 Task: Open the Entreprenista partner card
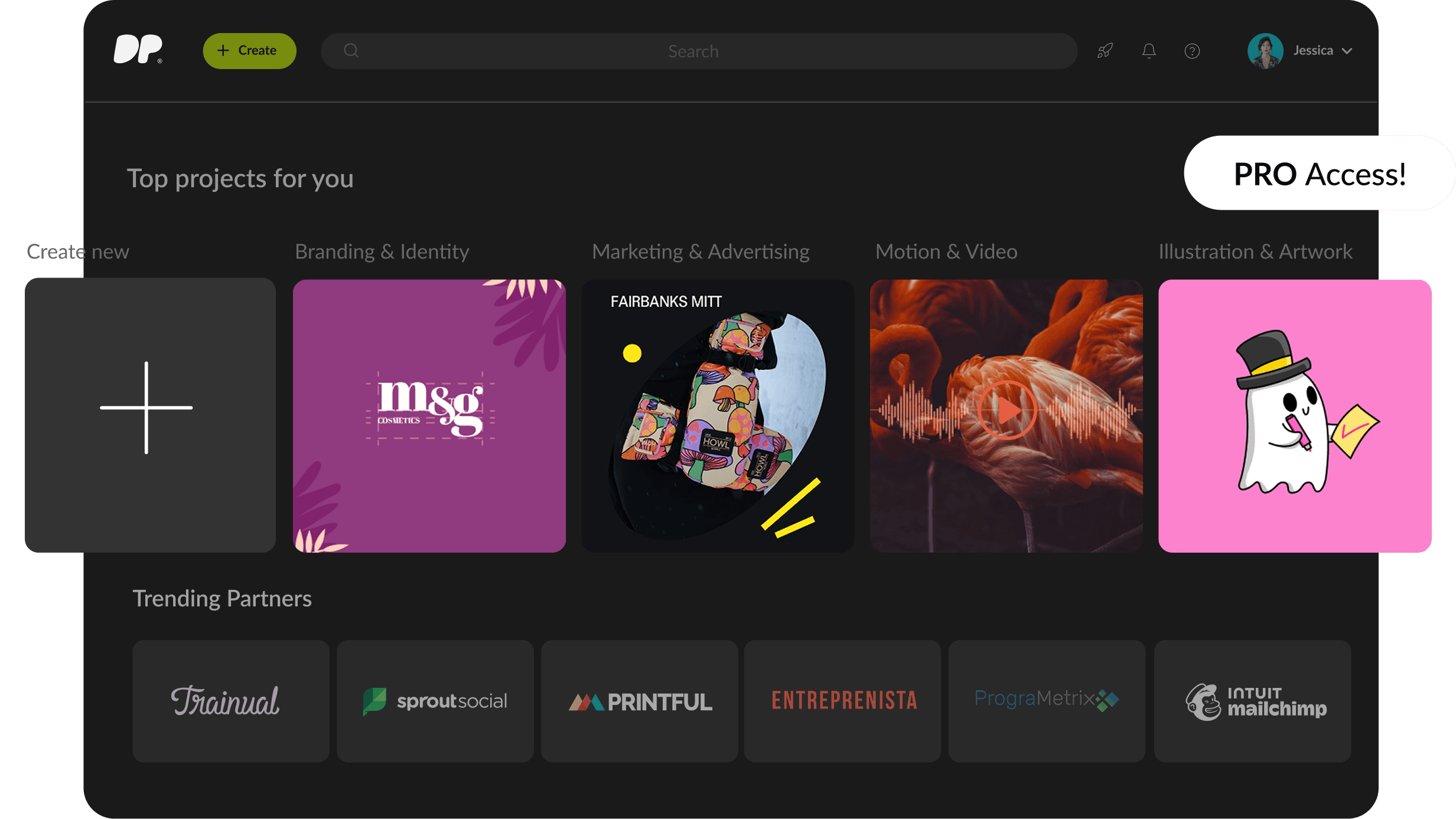click(842, 701)
